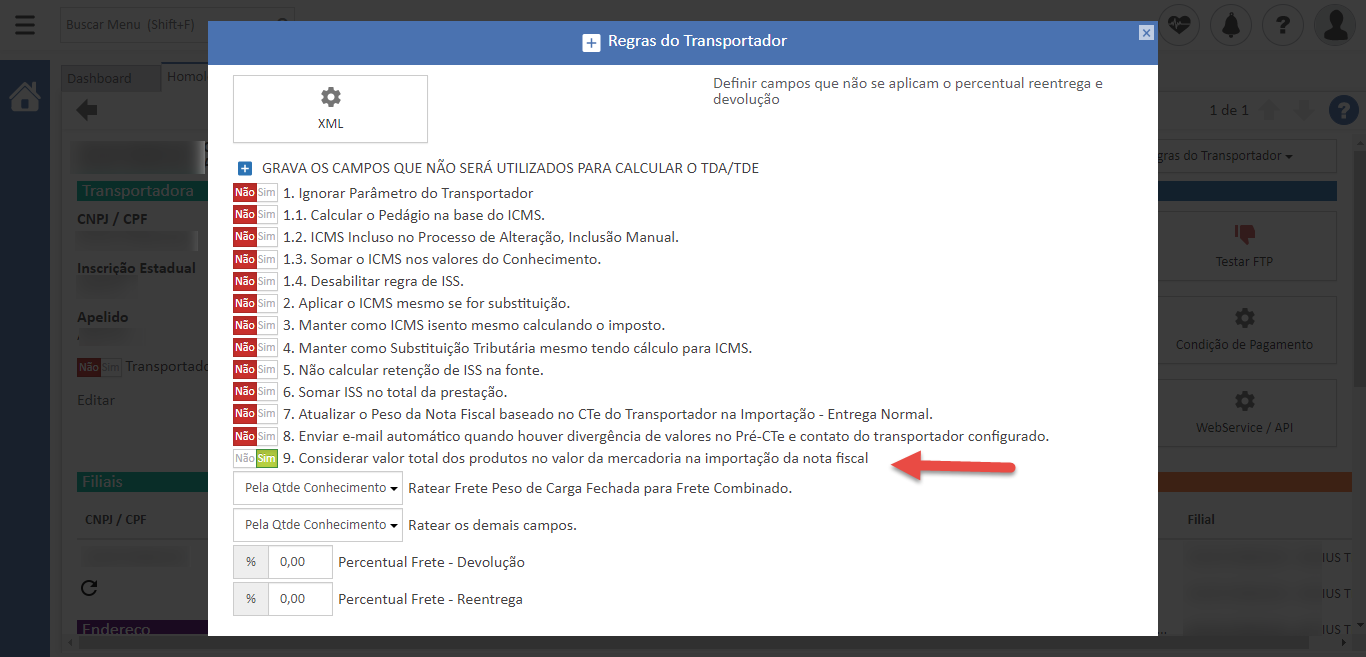Click the refresh icon under Filiais
1366x657 pixels.
[88, 587]
